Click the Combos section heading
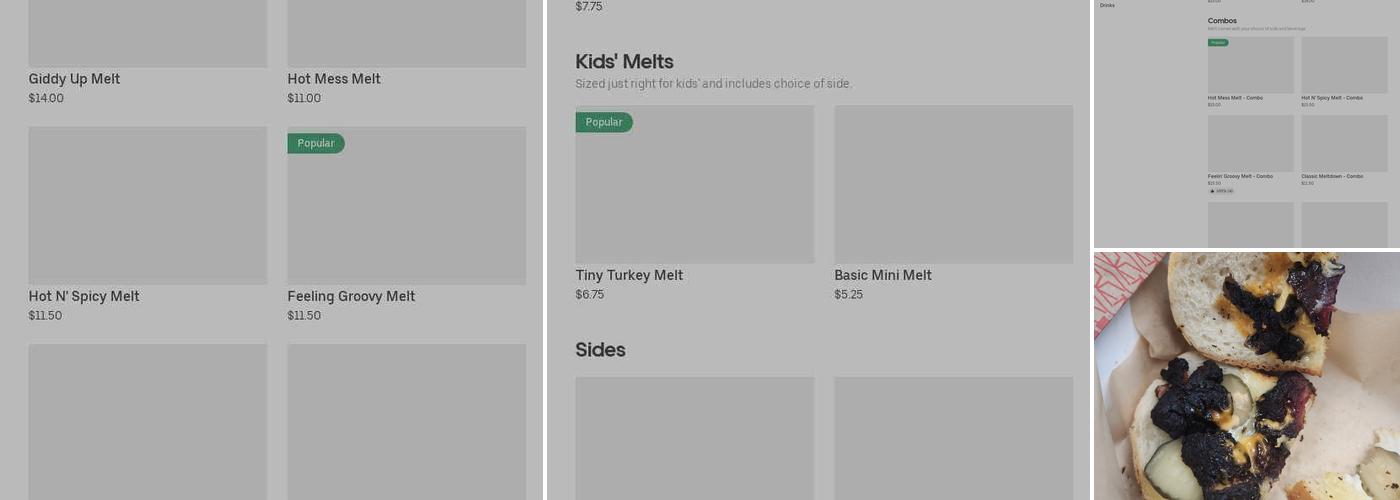The image size is (1400, 500). click(1222, 21)
